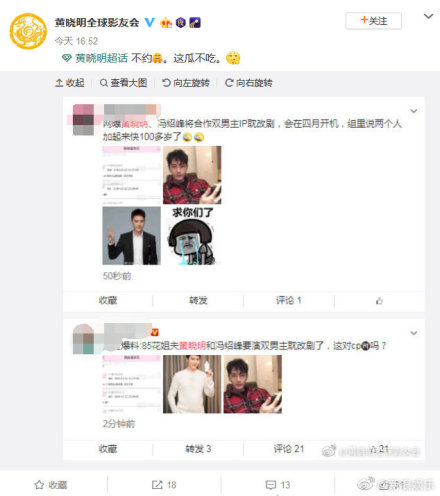
Task: Expand the post options chevron at top right
Action: pyautogui.click(x=428, y=16)
